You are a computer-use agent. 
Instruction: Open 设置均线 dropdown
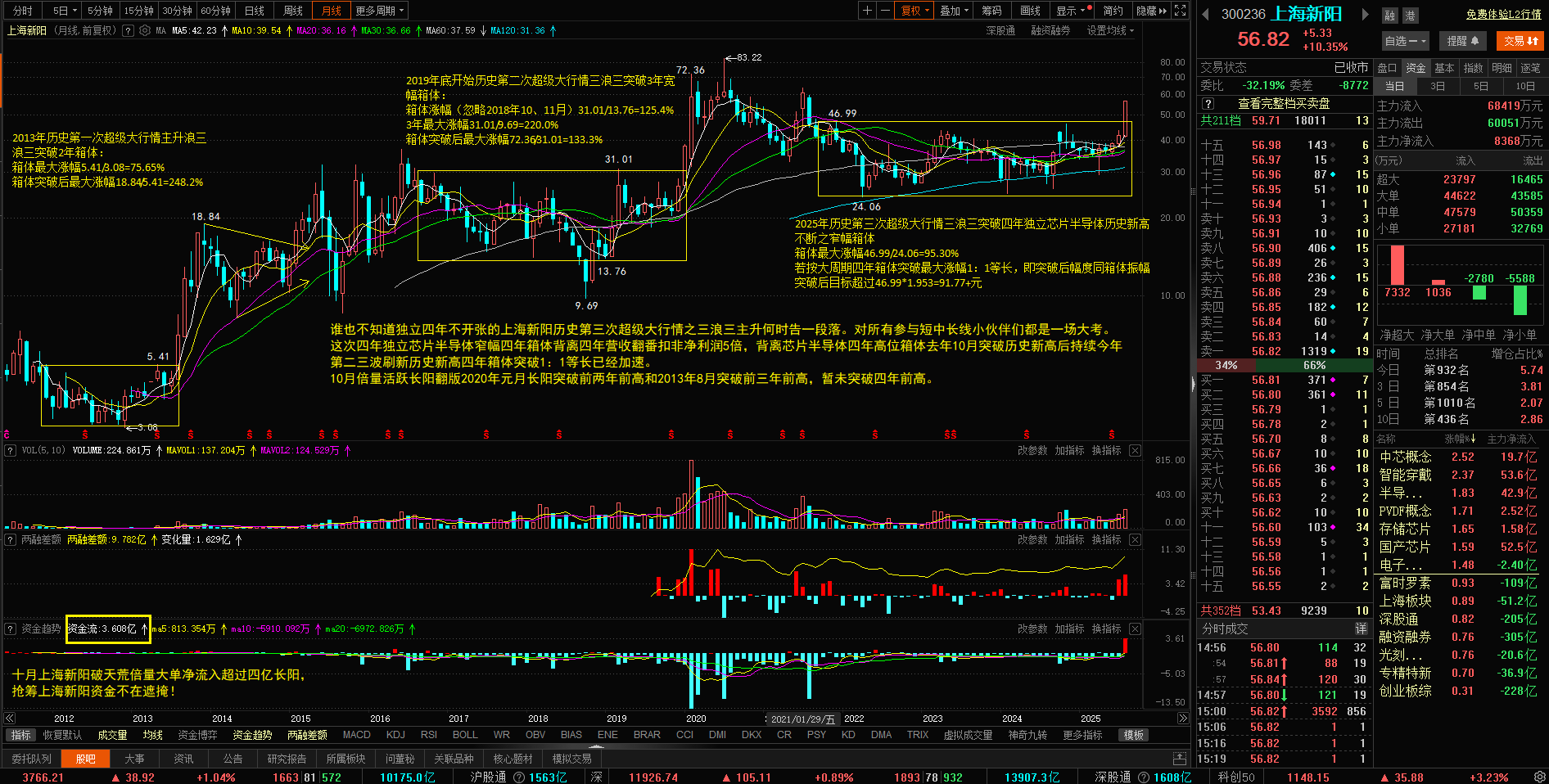1110,30
